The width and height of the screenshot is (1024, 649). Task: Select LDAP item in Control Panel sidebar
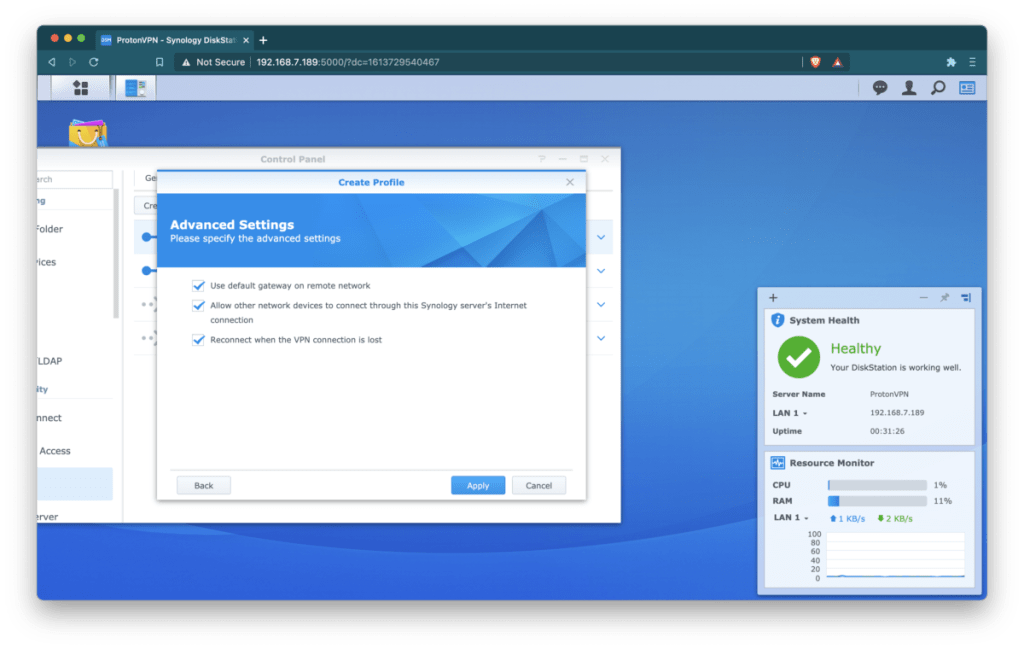(x=74, y=360)
